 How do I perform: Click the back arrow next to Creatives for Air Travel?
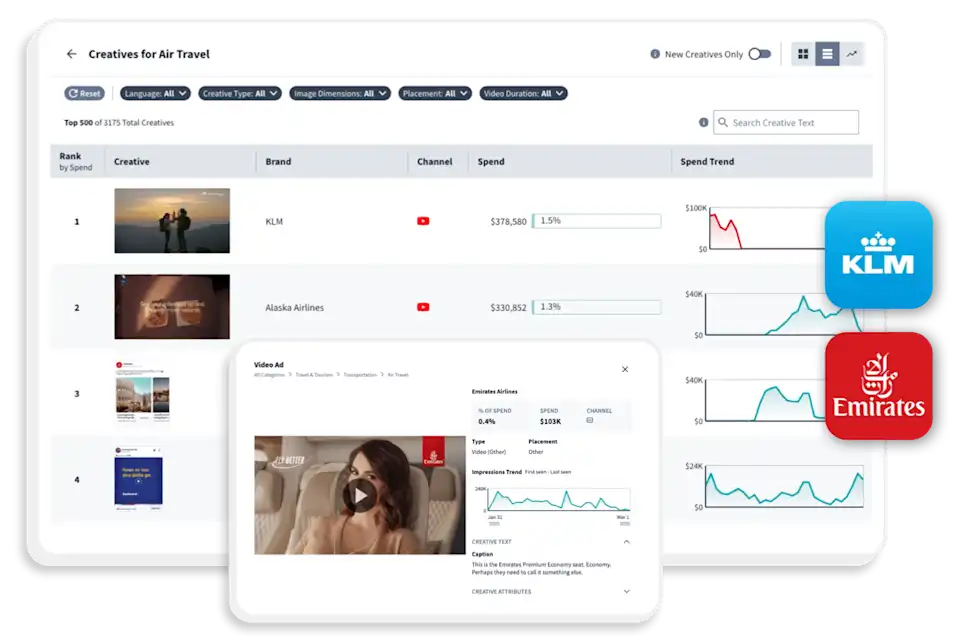click(69, 54)
